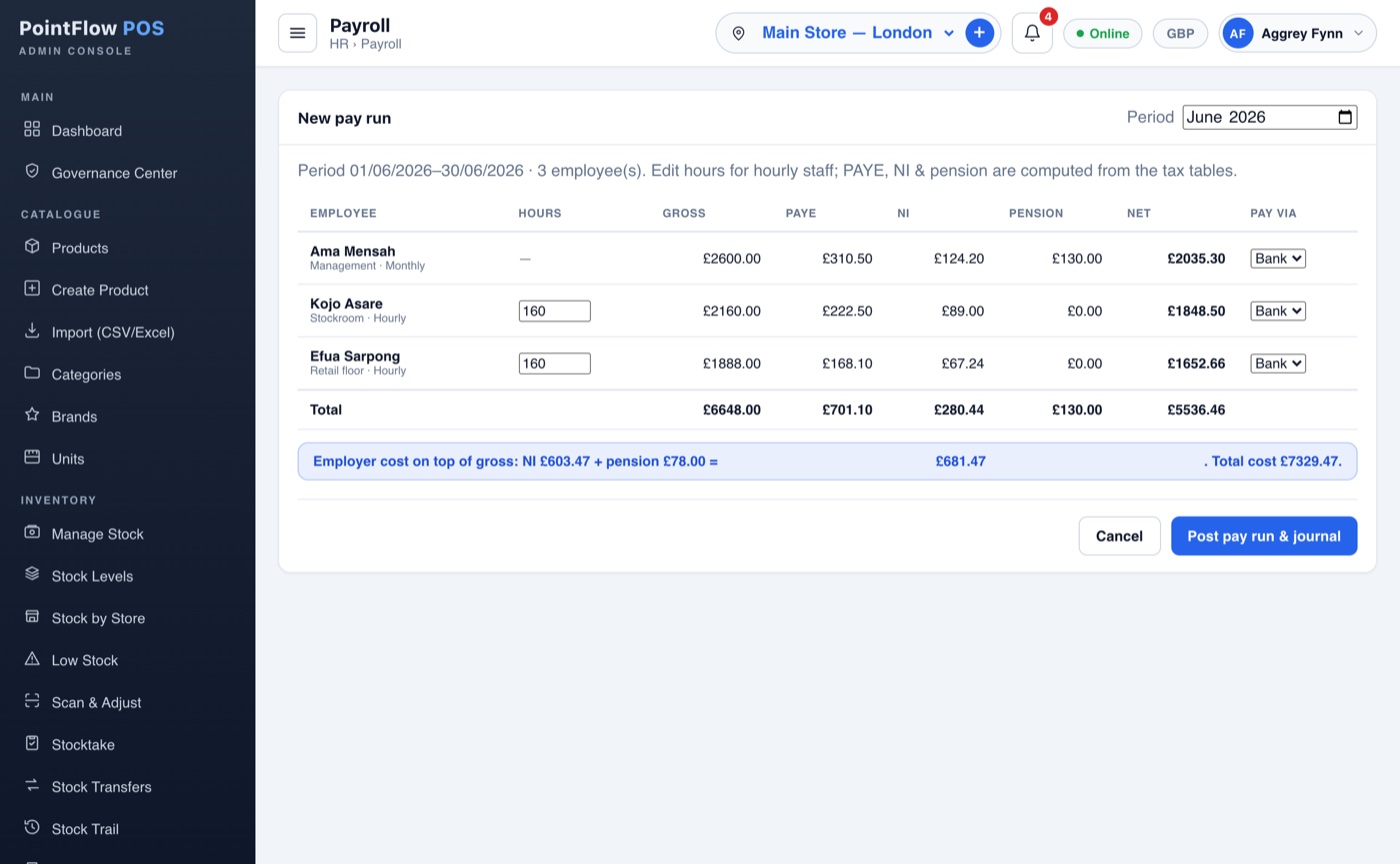
Task: Click the Dashboard grid icon
Action: pos(32,130)
